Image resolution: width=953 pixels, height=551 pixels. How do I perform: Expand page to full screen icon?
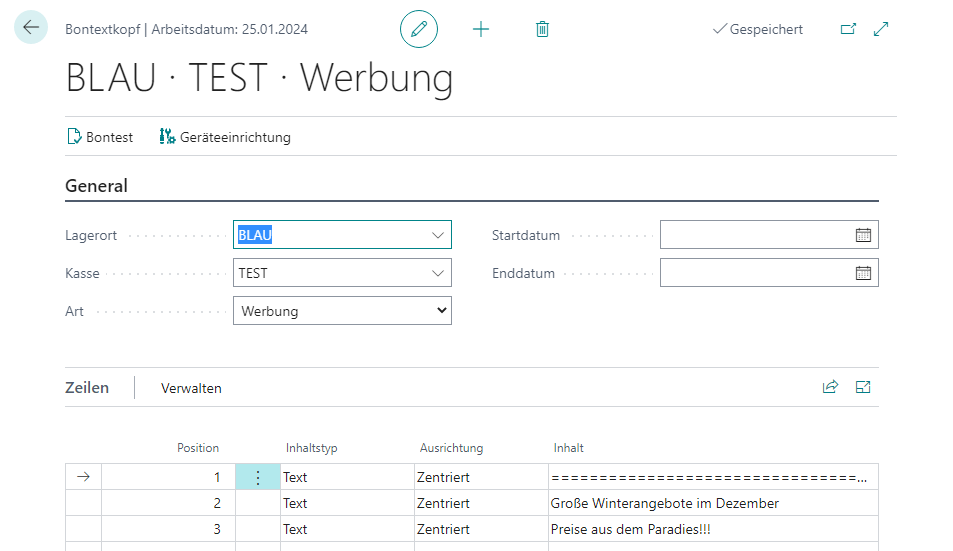click(x=881, y=29)
